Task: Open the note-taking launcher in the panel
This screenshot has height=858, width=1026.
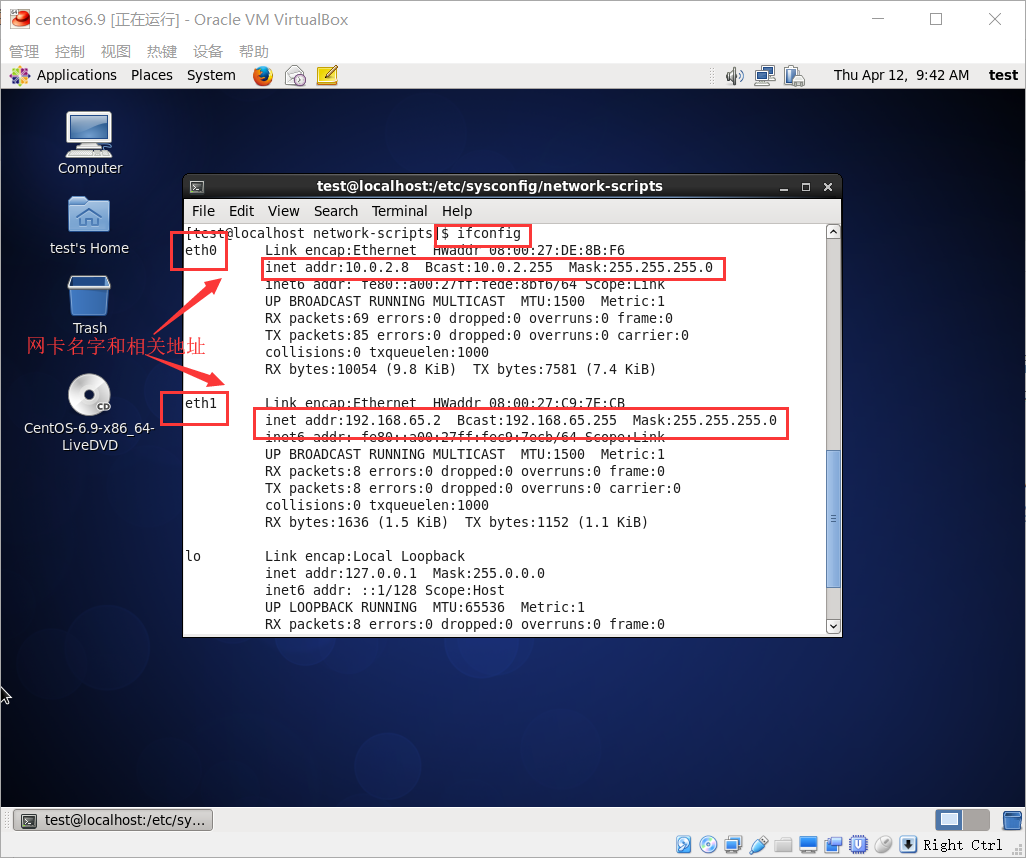Action: pos(327,76)
